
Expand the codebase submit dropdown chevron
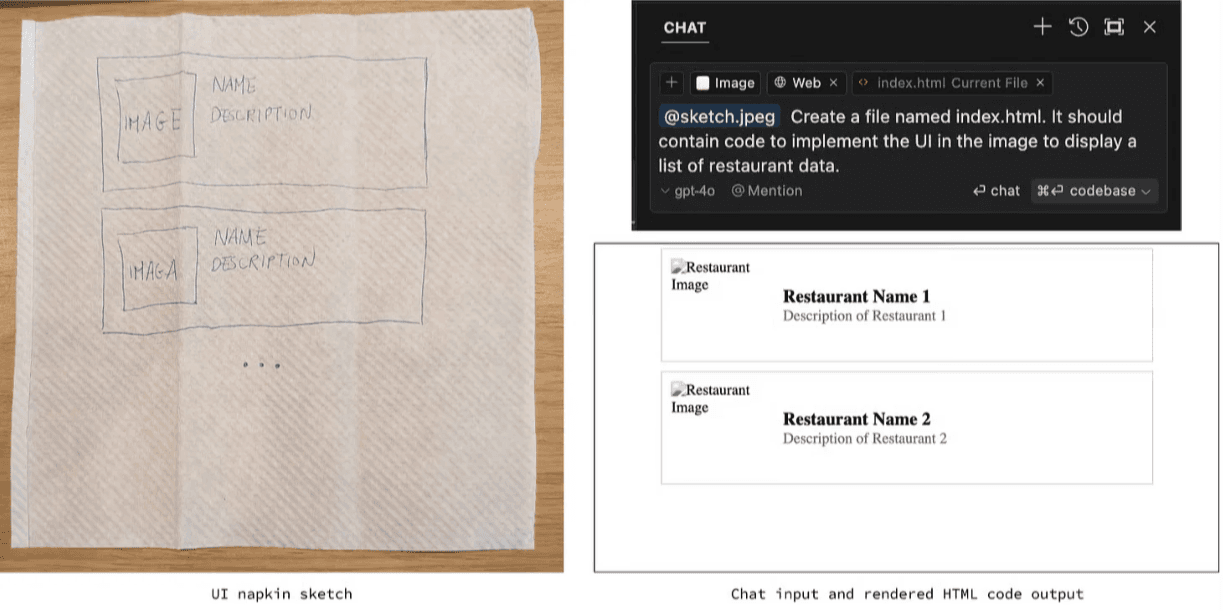click(x=1148, y=190)
